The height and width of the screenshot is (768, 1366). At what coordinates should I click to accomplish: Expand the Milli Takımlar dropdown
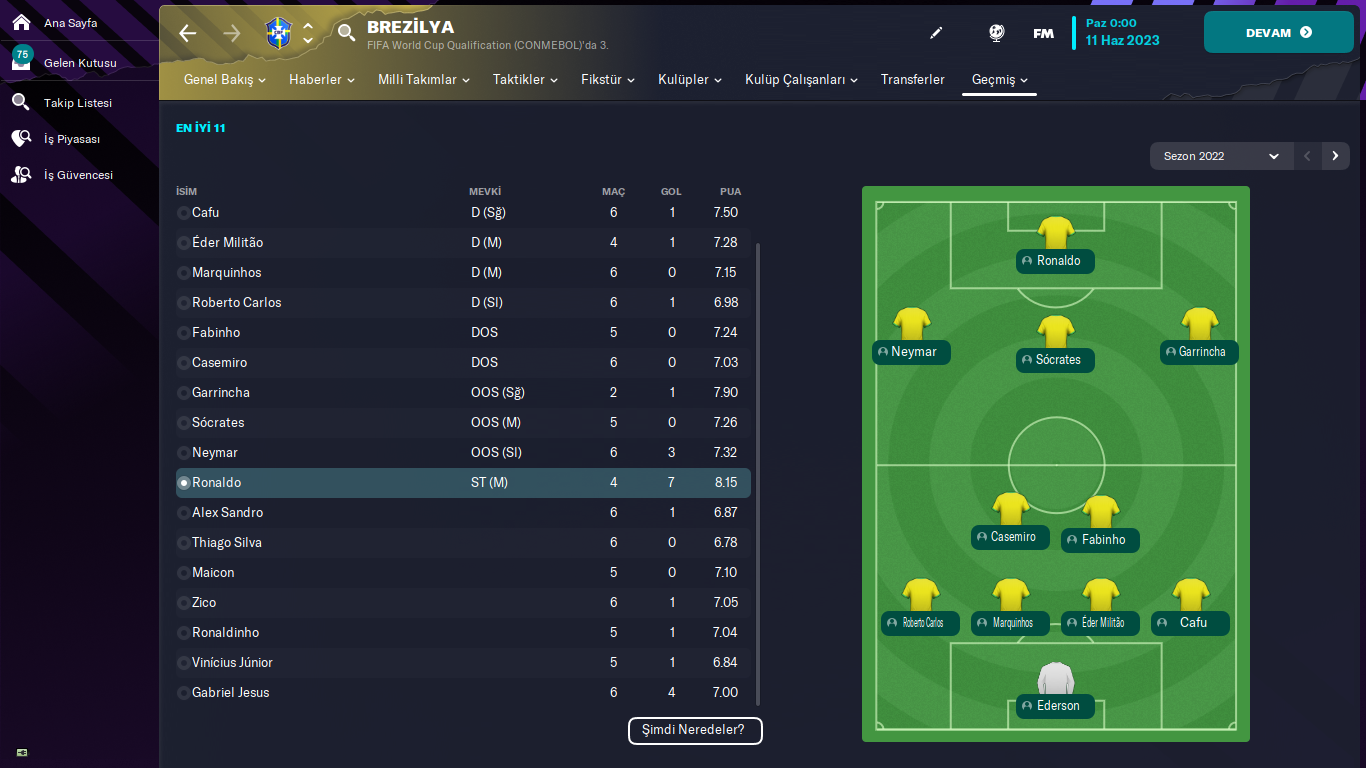click(x=424, y=80)
